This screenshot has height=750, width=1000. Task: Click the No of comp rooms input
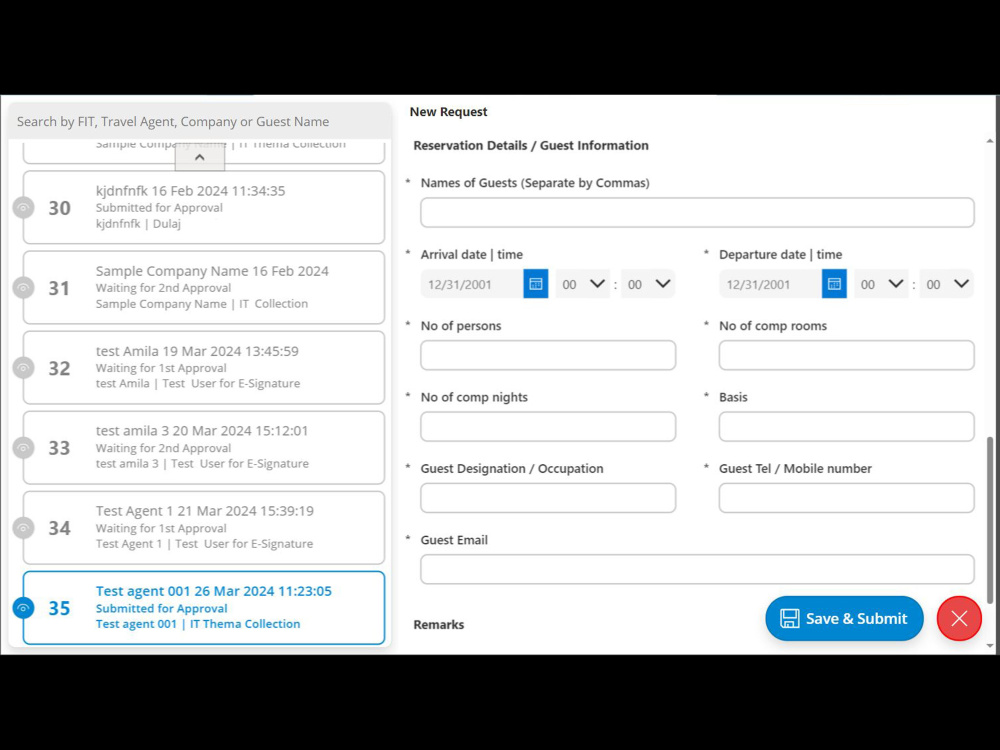pyautogui.click(x=846, y=355)
